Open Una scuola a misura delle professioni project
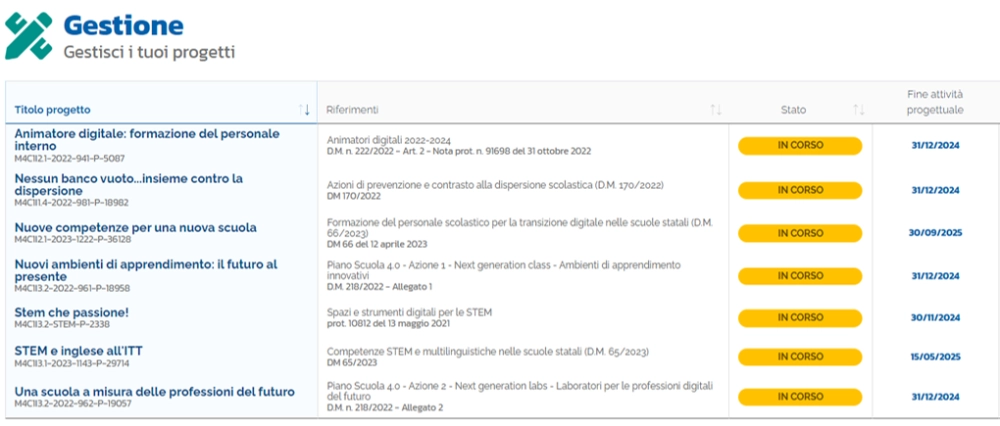This screenshot has width=1000, height=426. (154, 390)
